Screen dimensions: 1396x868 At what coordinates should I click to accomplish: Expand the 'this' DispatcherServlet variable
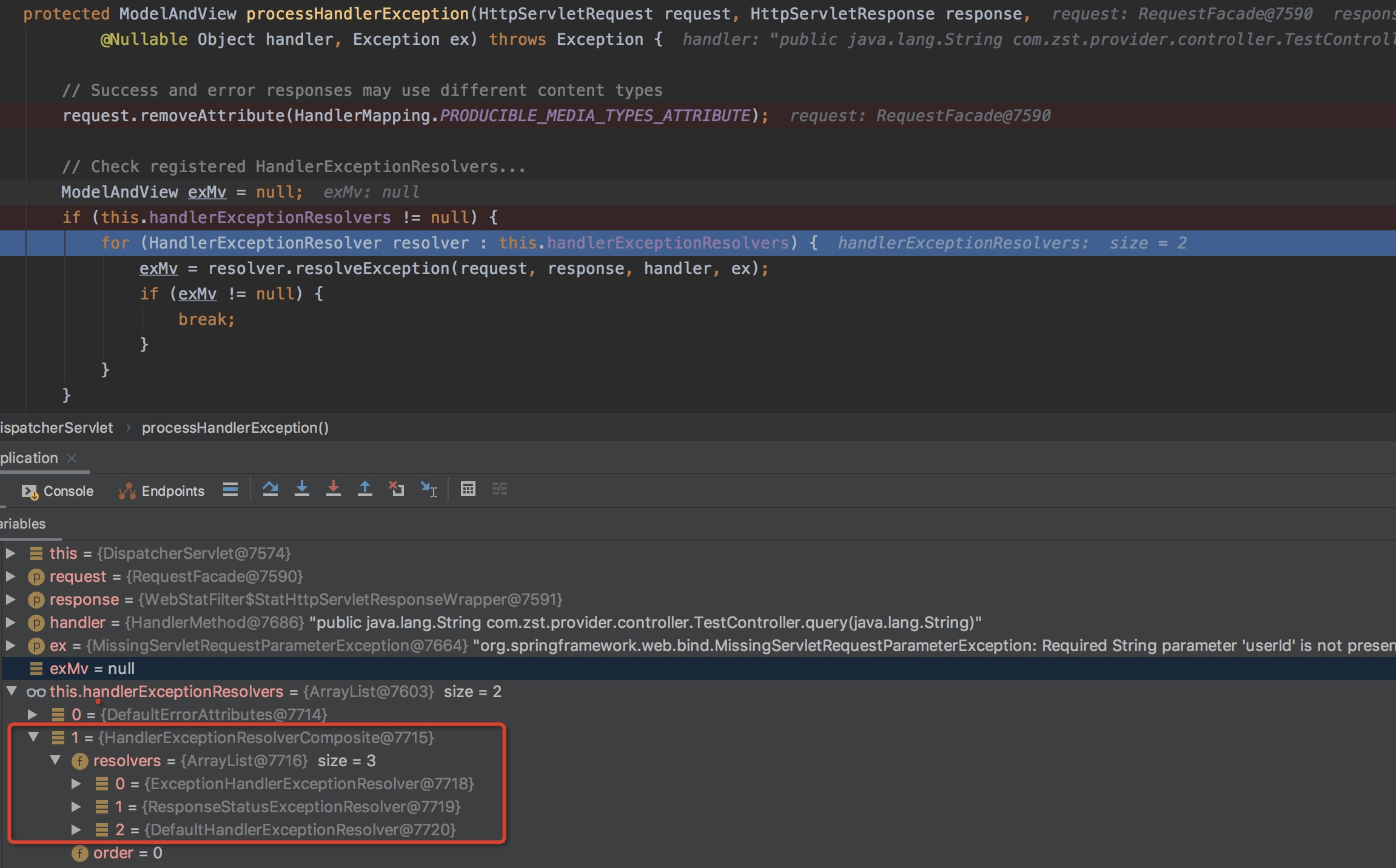pyautogui.click(x=10, y=553)
